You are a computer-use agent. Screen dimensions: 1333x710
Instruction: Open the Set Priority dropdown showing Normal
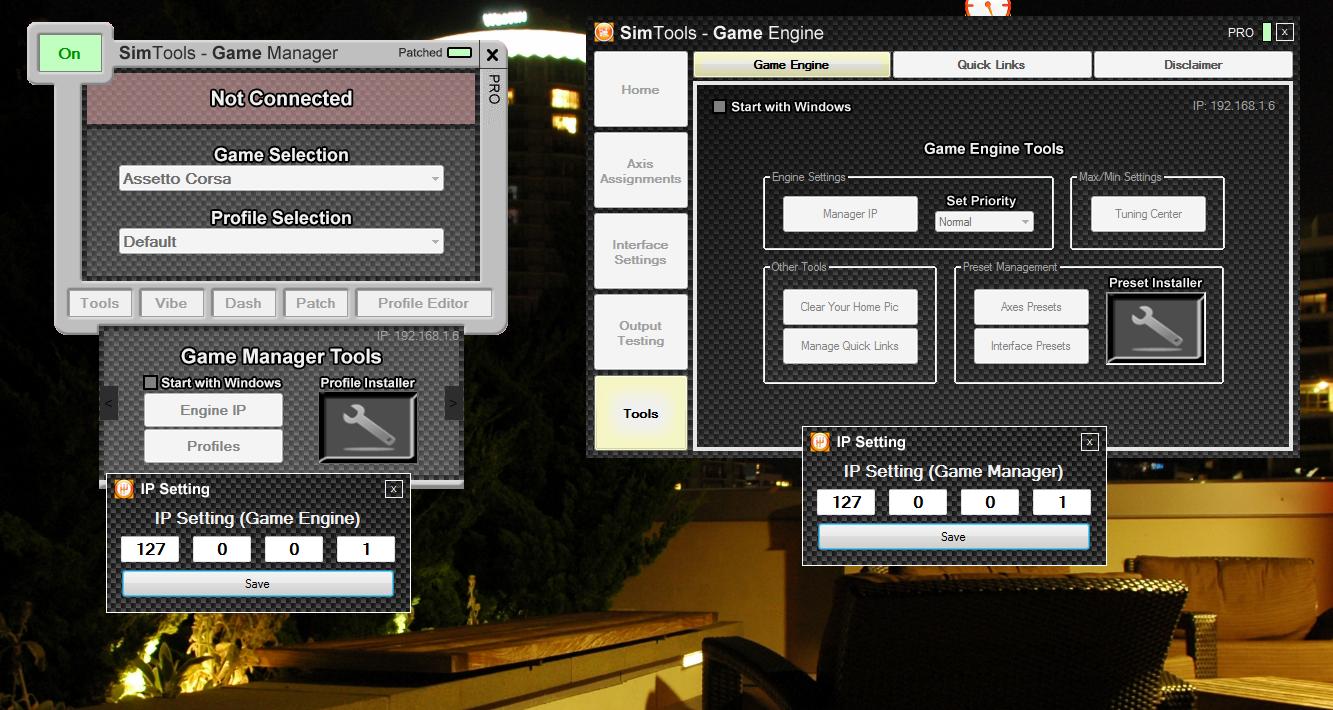[984, 222]
